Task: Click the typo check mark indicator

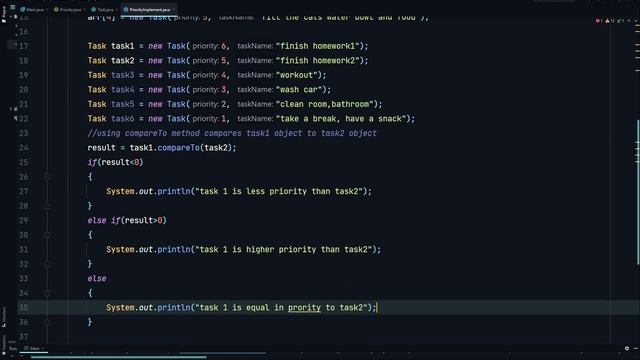Action: tap(620, 20)
